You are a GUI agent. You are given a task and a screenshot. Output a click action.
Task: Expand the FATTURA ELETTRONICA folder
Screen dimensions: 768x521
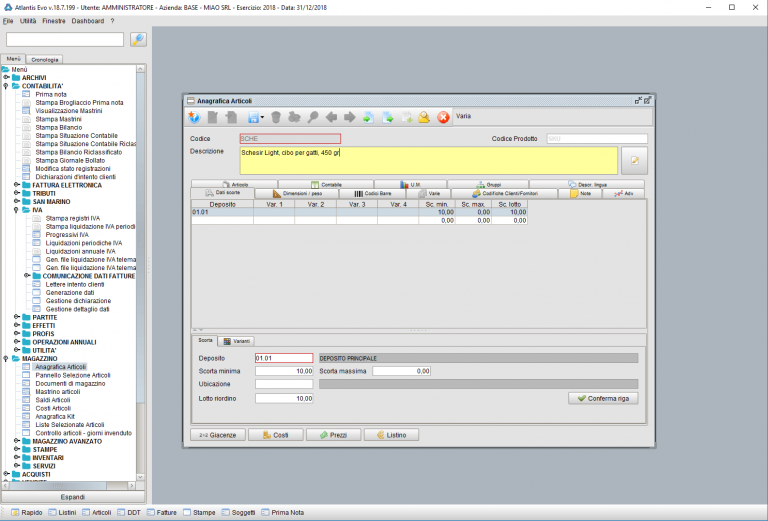click(x=17, y=185)
